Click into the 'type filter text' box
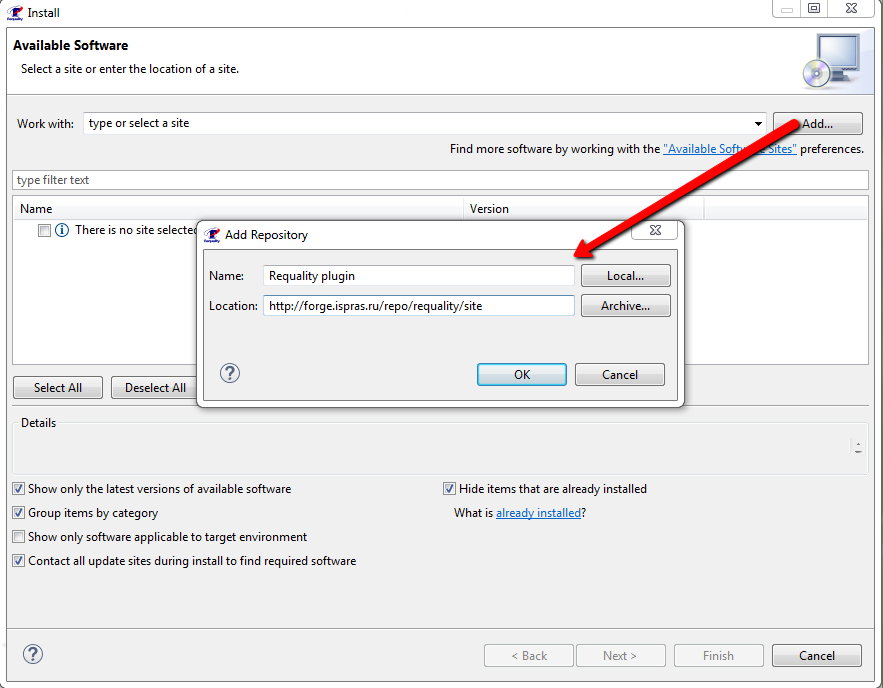Screen dimensions: 883x688 tap(440, 180)
